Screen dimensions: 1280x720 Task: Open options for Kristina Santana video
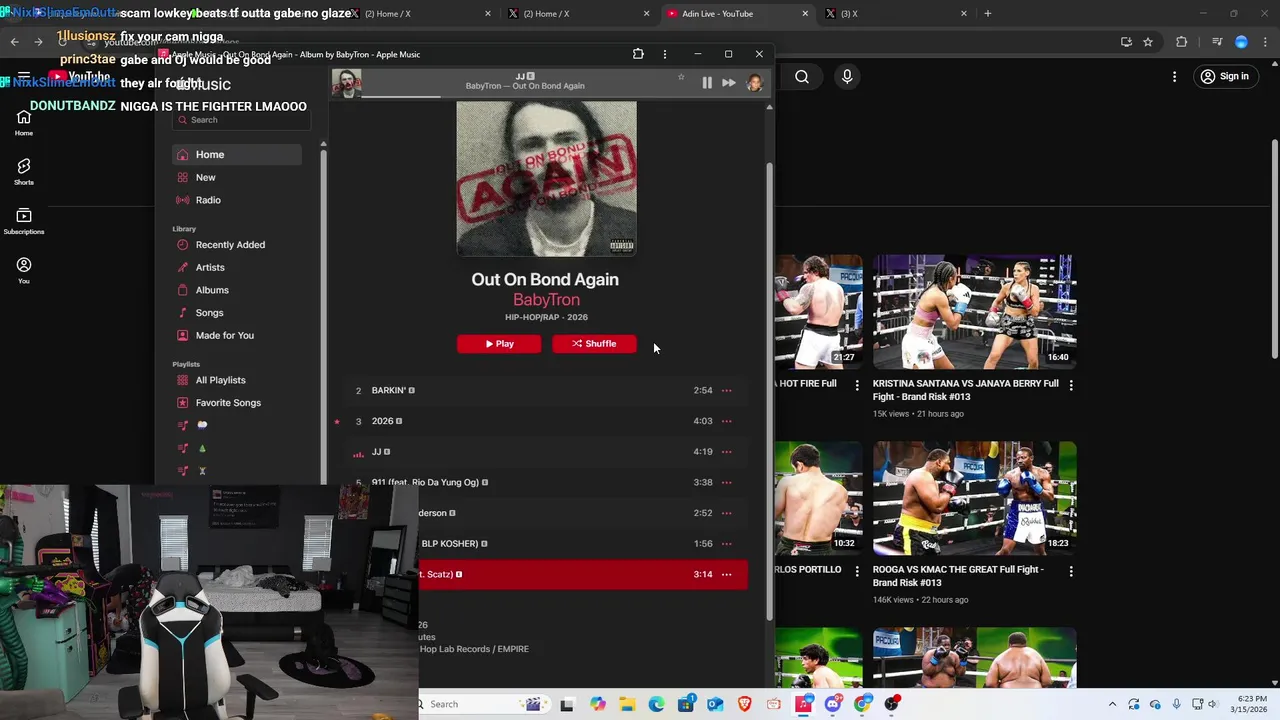tap(1071, 384)
